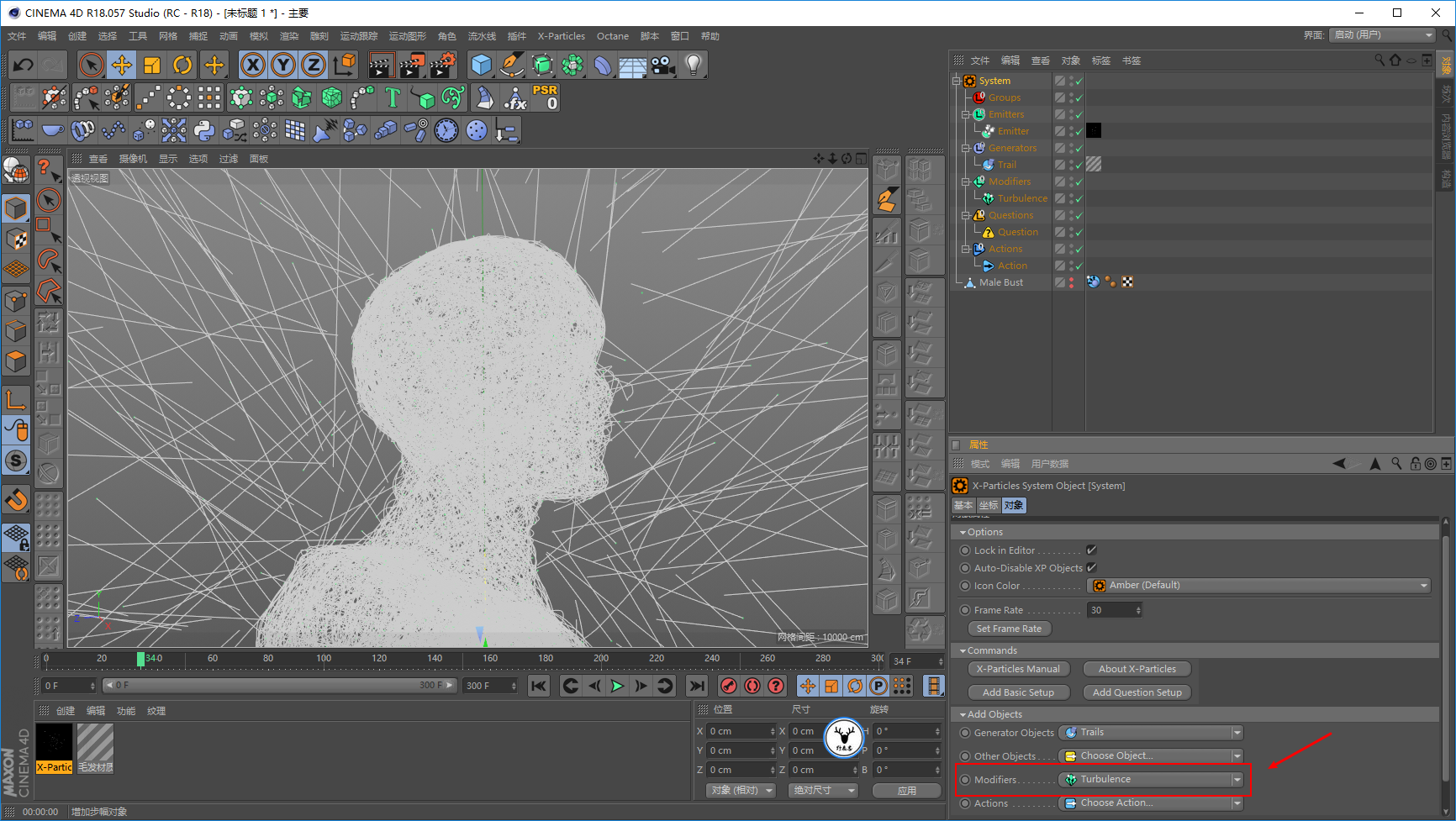
Task: Click the P parameter keyframe icon
Action: pyautogui.click(x=878, y=686)
